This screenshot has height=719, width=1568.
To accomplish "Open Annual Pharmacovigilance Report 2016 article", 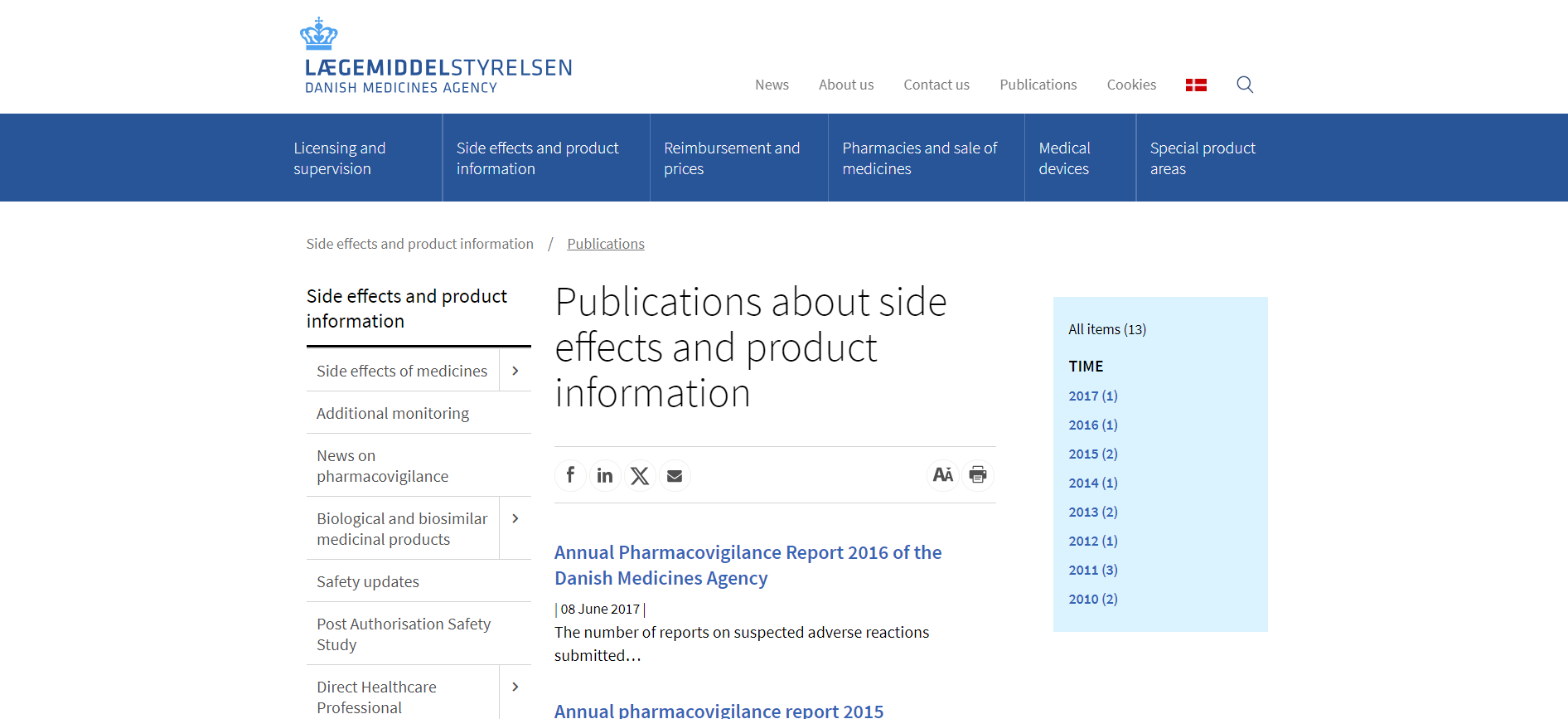I will click(748, 565).
